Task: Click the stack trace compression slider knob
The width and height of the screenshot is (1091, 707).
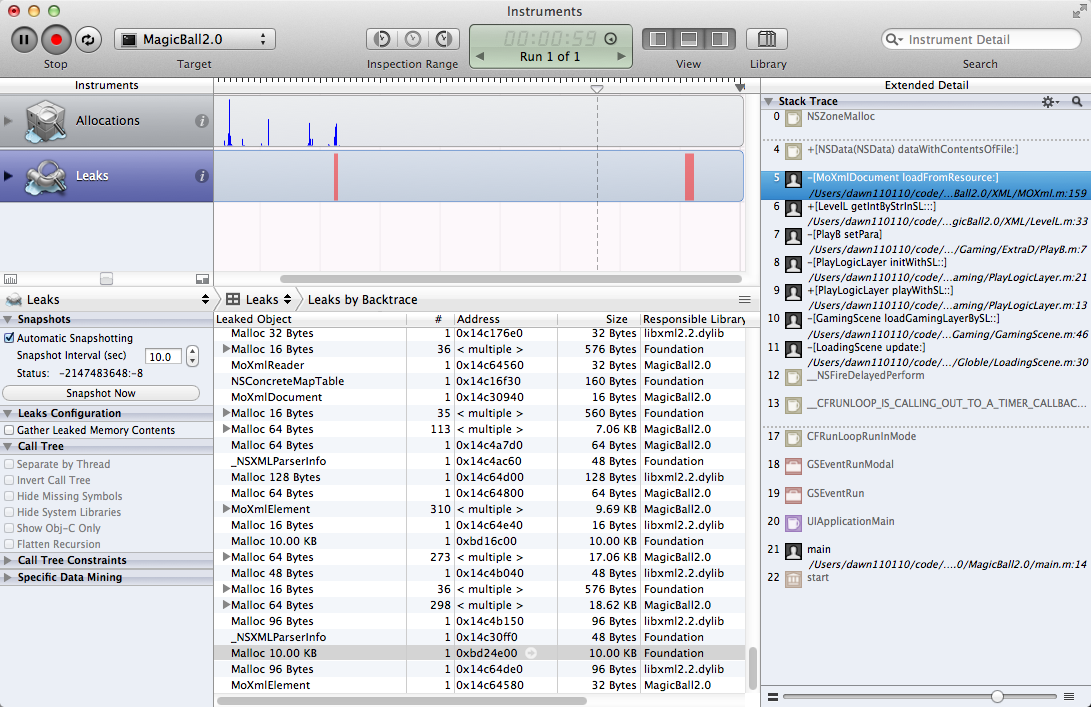Action: pyautogui.click(x=997, y=696)
